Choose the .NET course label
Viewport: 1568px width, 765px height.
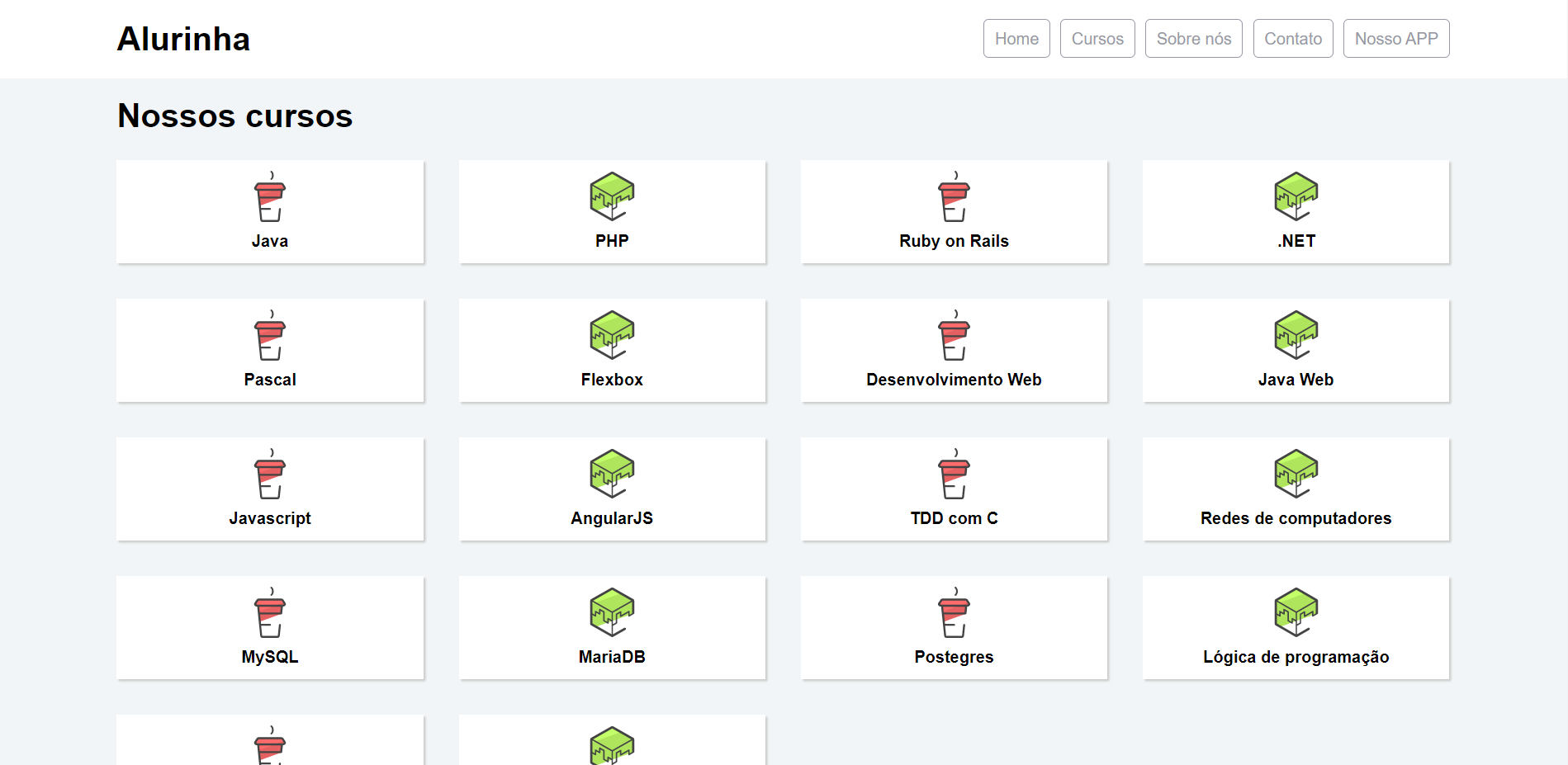click(x=1296, y=241)
